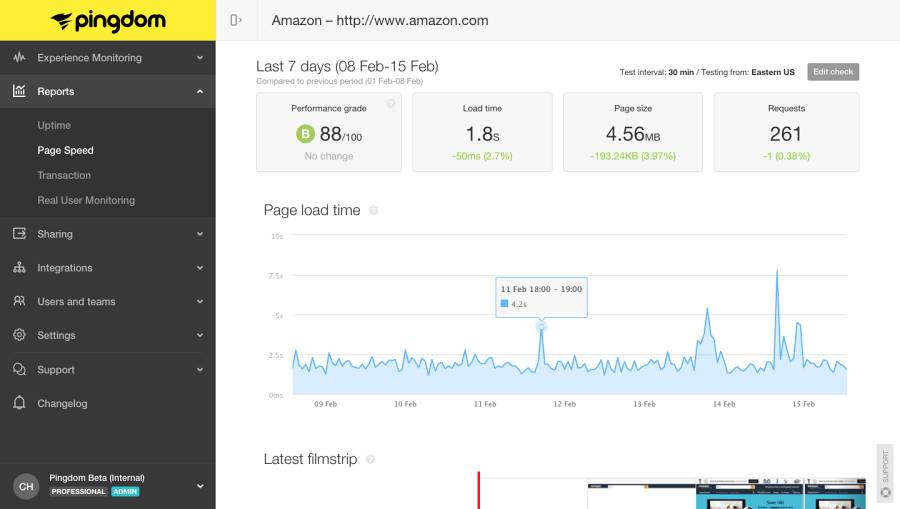Click the "Eastern US" testing location text
The height and width of the screenshot is (509, 900).
coord(773,72)
